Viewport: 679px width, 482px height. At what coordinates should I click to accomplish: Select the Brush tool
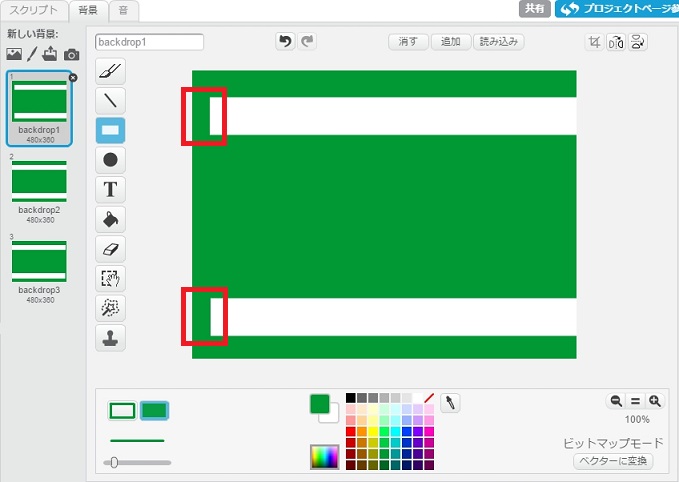pos(110,71)
